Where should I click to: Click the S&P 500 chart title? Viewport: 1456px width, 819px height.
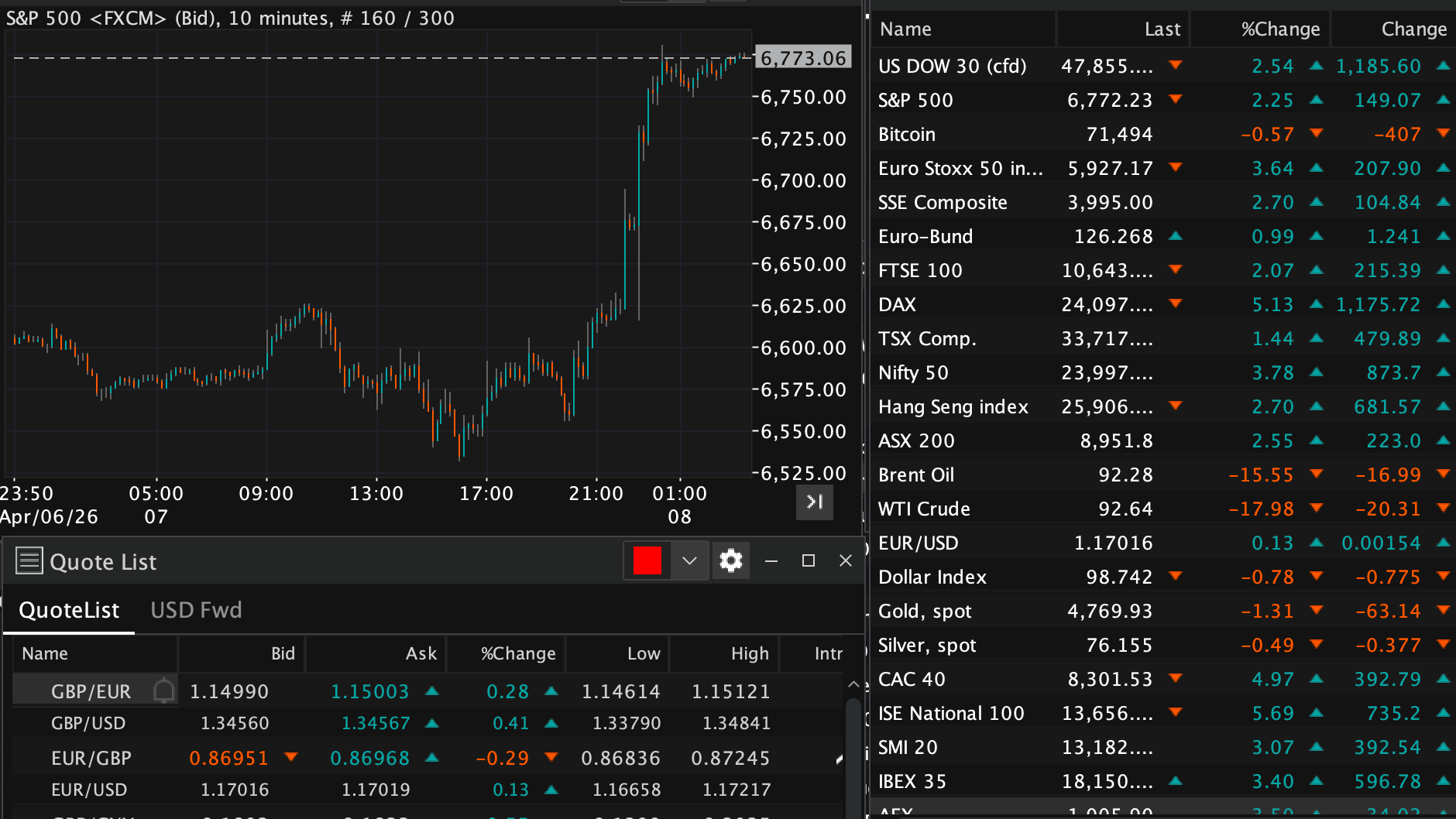click(230, 18)
